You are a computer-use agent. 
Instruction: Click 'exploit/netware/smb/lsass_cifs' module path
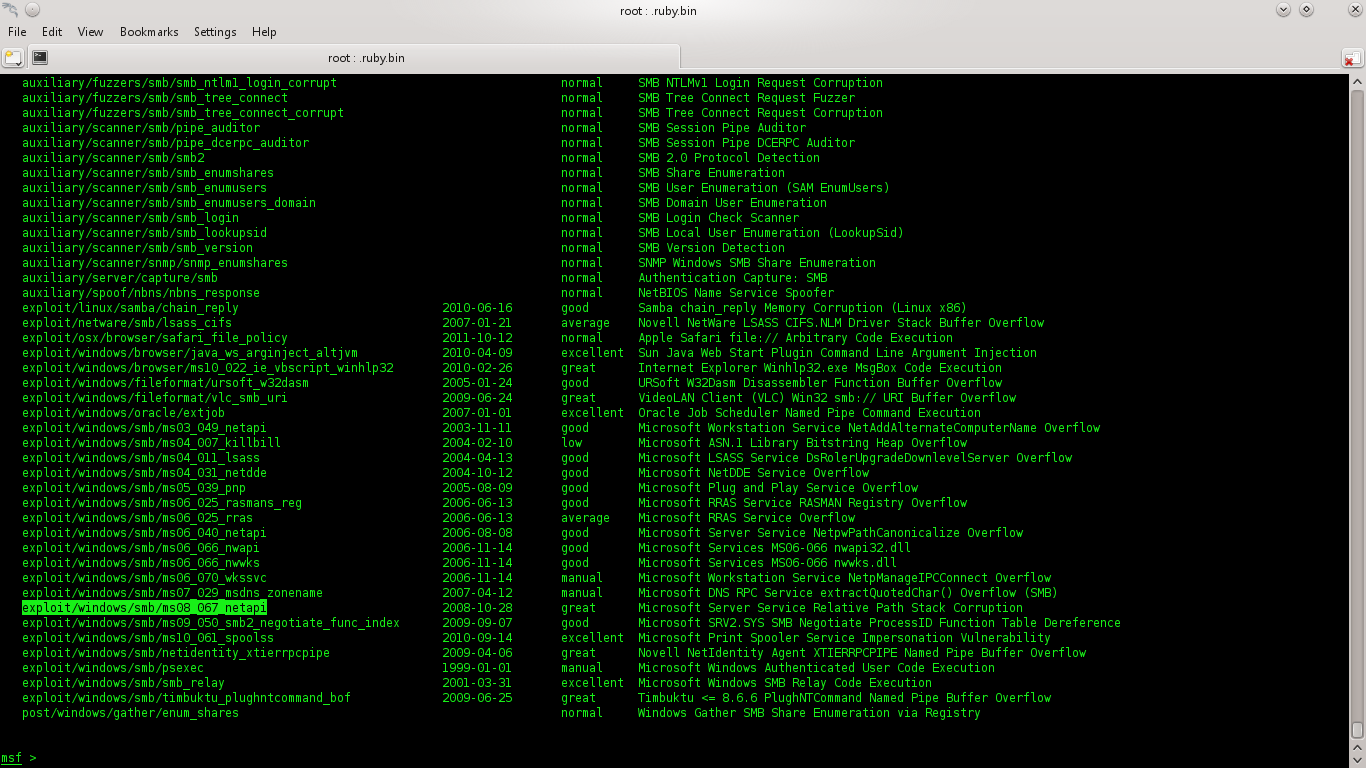point(127,323)
